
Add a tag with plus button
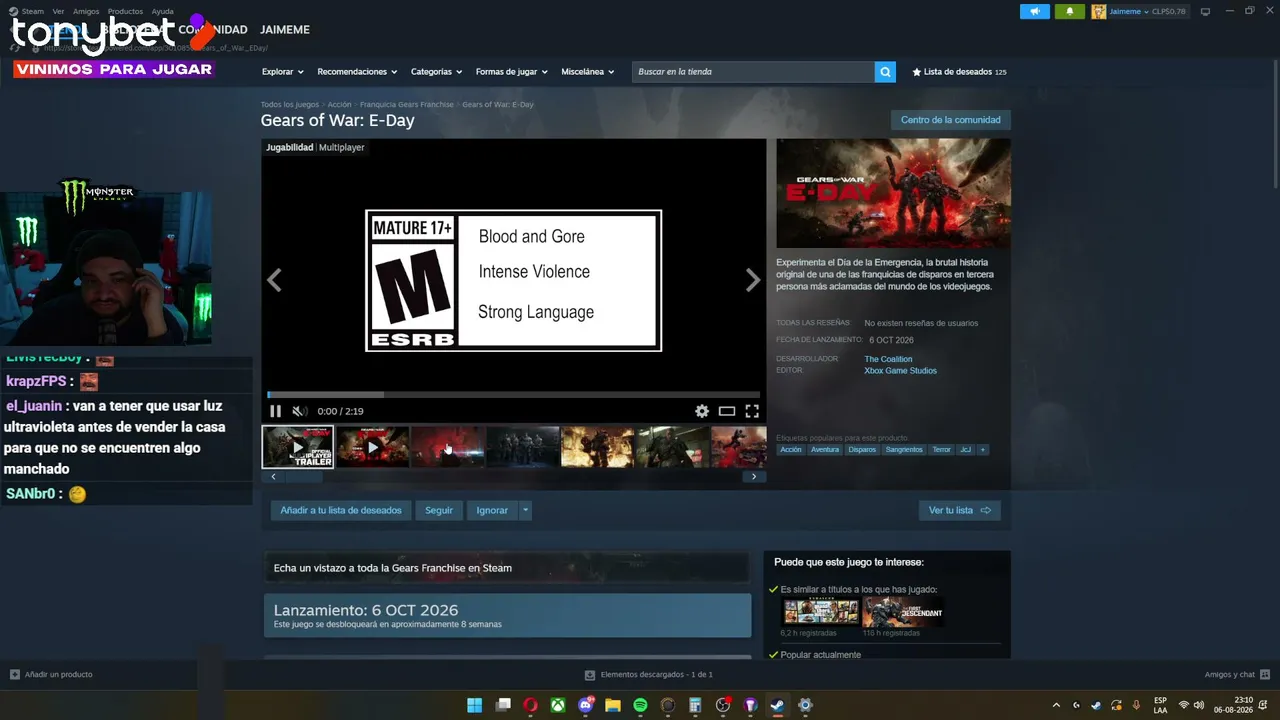(983, 450)
